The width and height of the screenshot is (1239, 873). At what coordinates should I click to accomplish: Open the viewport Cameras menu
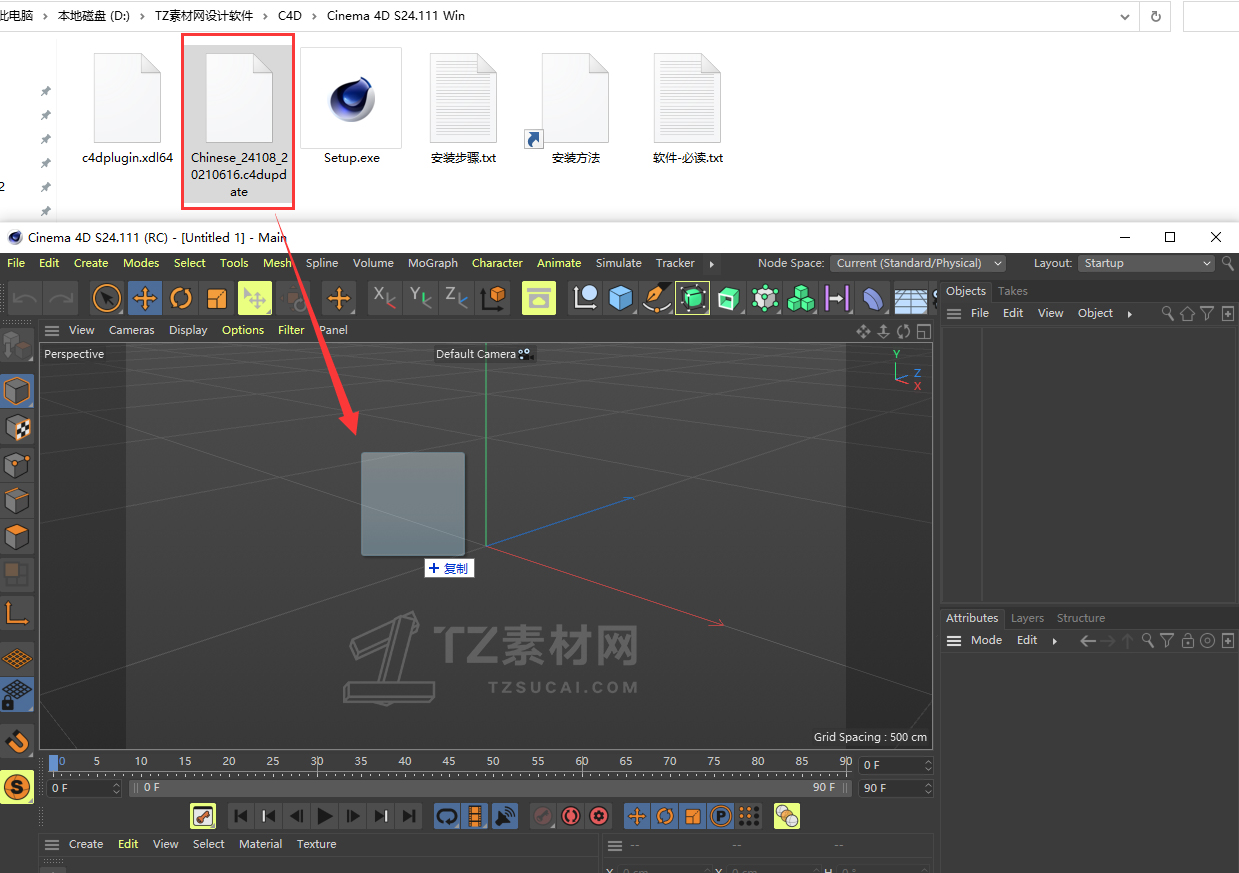coord(132,330)
